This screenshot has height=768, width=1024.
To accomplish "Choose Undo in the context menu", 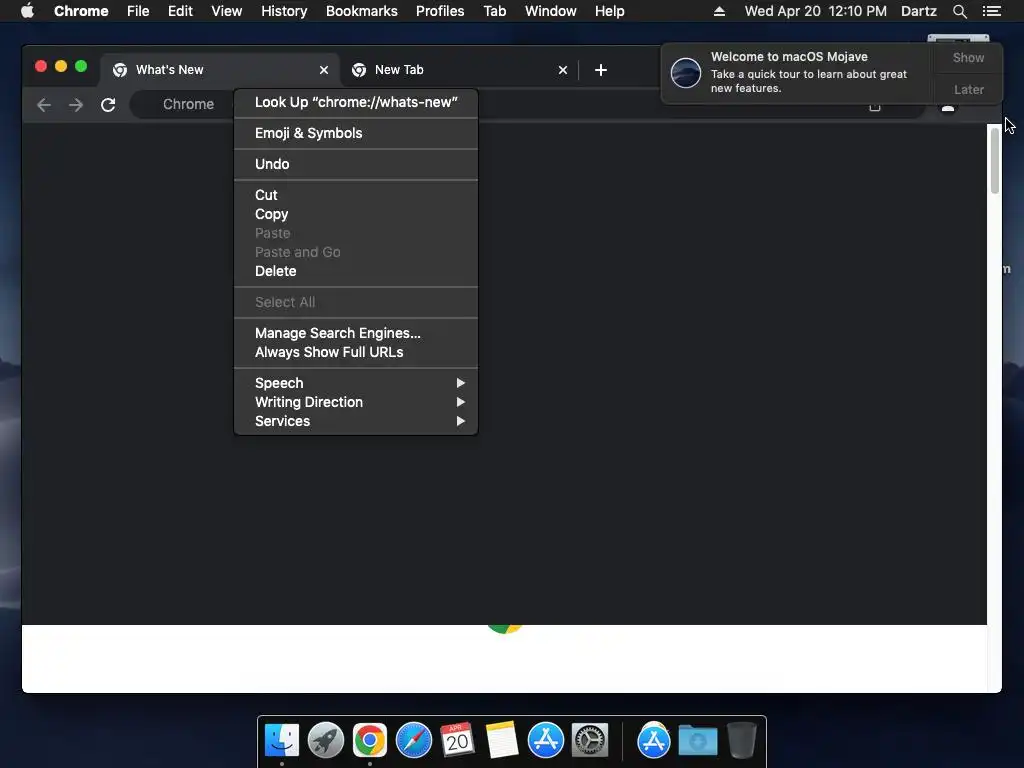I will coord(356,164).
